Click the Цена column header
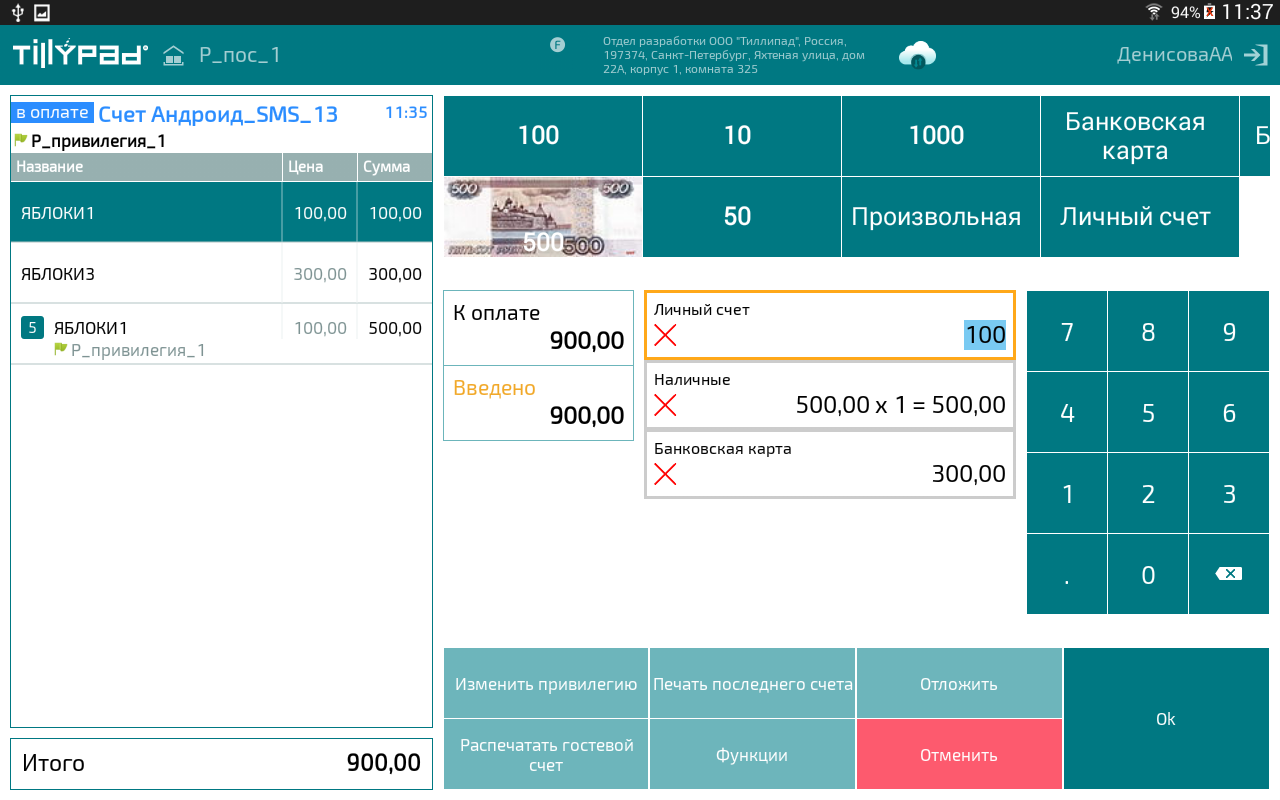Viewport: 1280px width, 800px height. click(x=319, y=167)
